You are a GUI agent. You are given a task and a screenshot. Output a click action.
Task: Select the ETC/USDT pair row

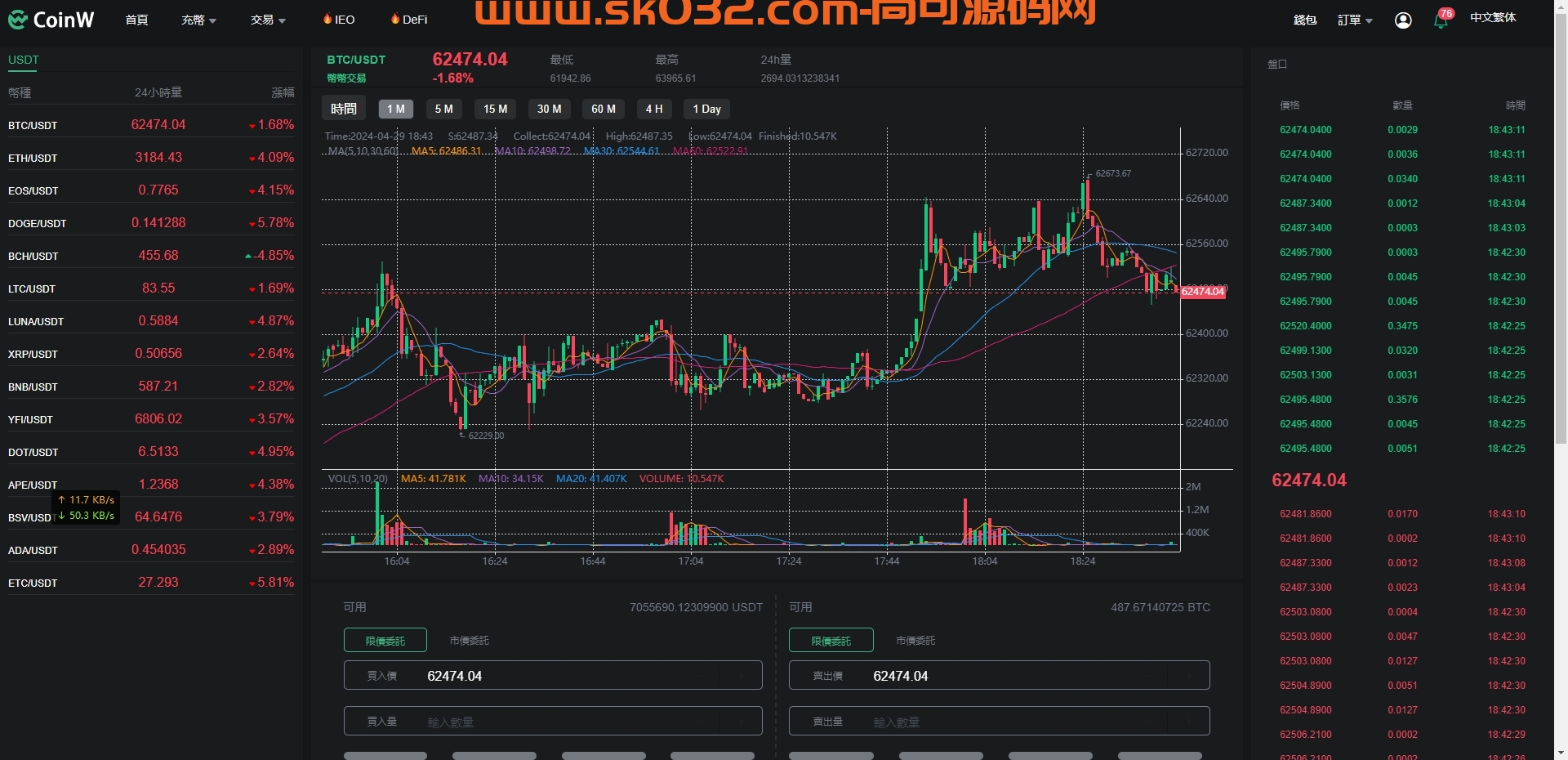point(151,583)
